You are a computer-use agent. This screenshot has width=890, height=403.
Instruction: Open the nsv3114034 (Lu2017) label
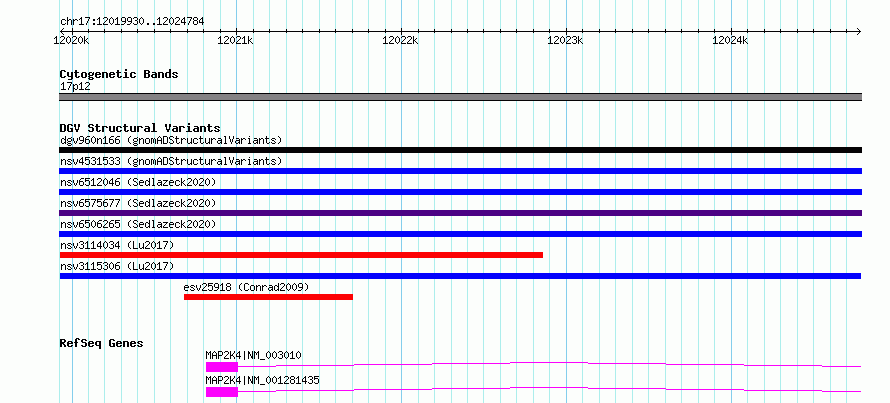click(116, 245)
